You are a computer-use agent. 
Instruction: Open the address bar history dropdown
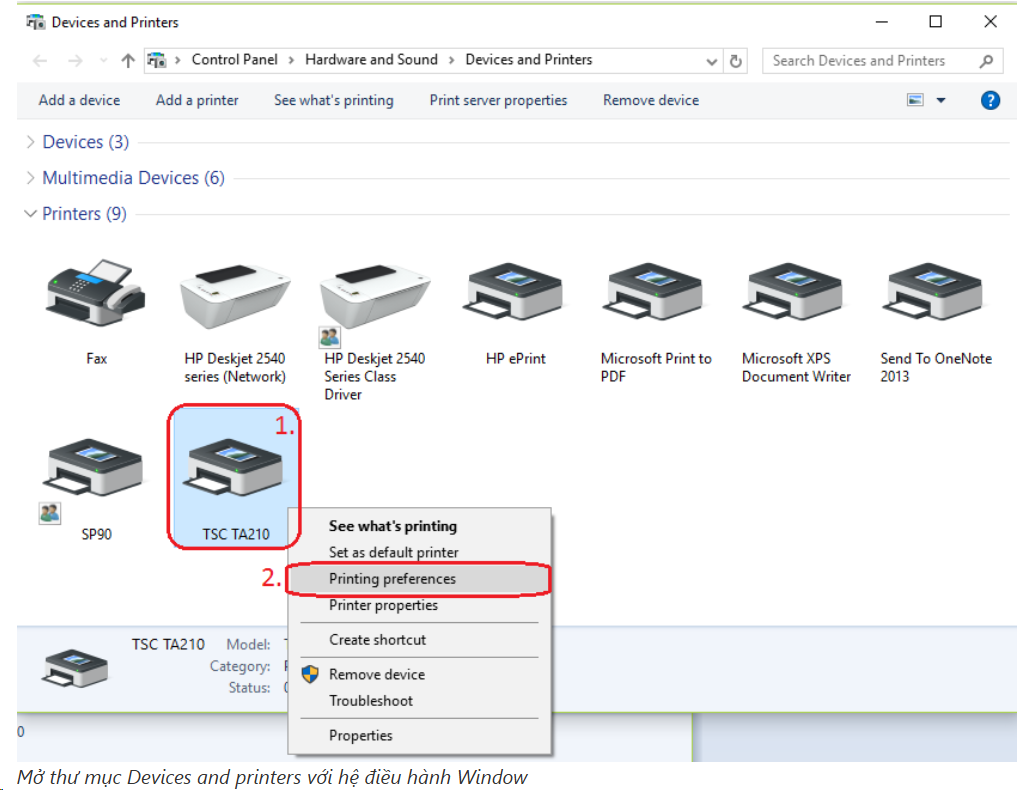coord(712,61)
